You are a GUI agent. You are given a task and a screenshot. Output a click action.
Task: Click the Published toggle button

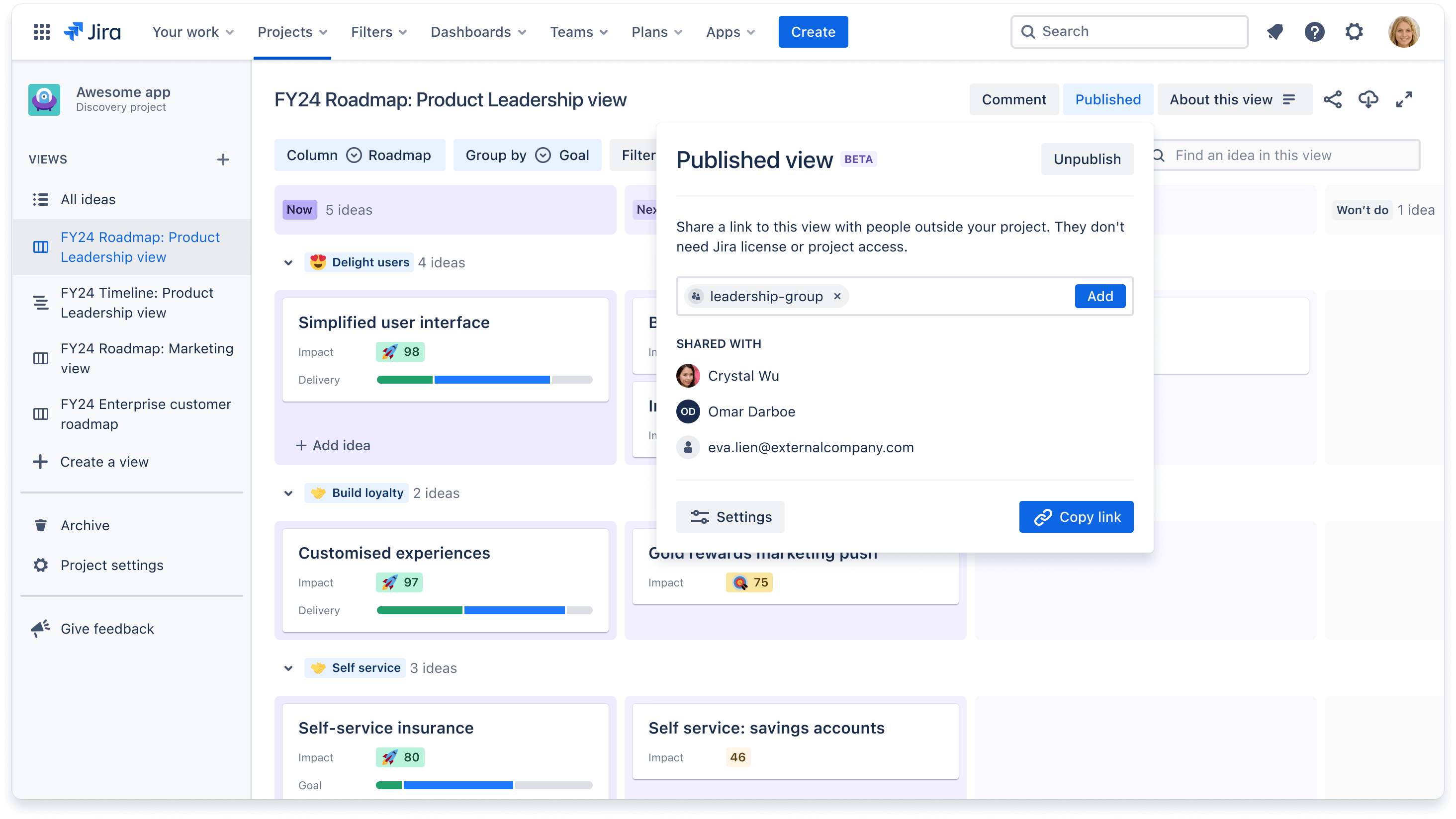pos(1108,99)
